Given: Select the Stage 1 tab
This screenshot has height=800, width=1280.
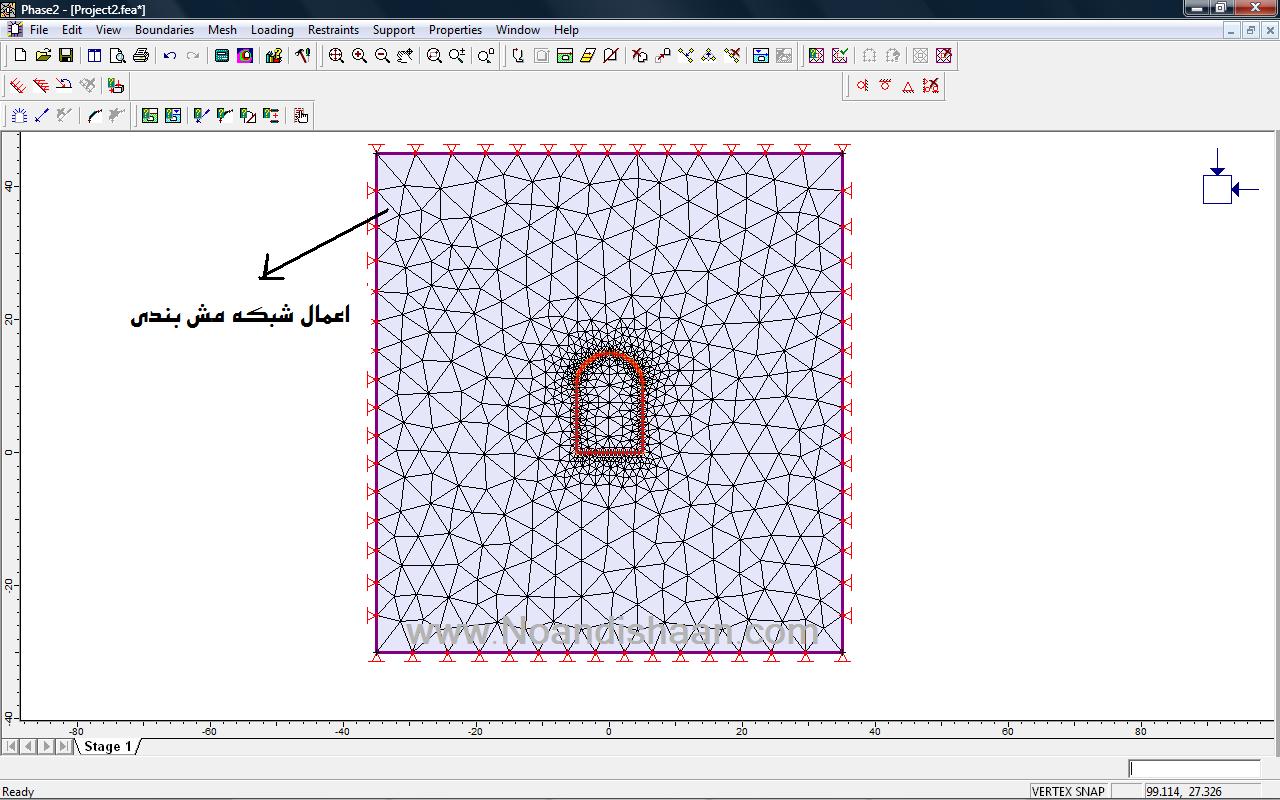Looking at the screenshot, I should pos(108,746).
